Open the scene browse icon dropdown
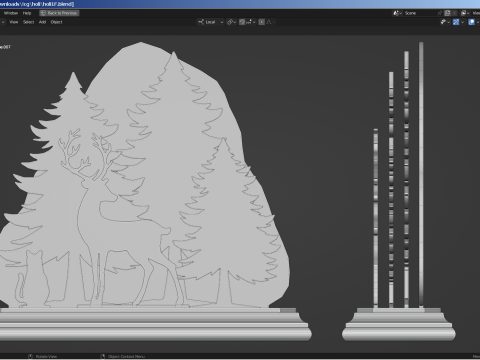Screen dimensions: 480x360 (397, 13)
